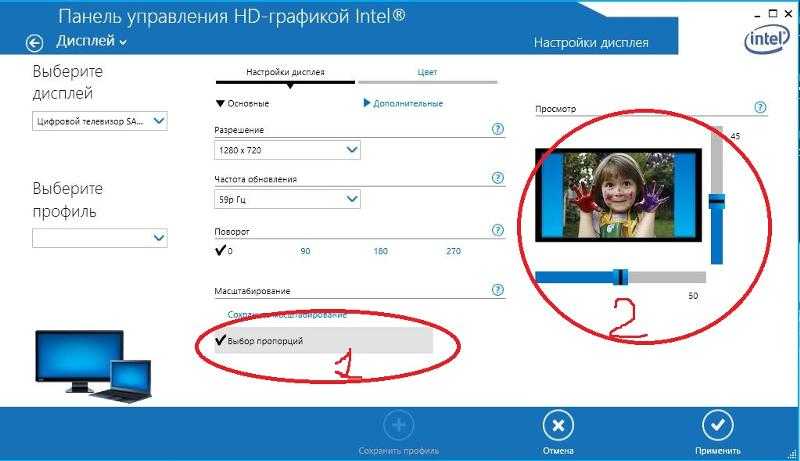Close the Intel control panel window
800x461 pixels.
[789, 14]
